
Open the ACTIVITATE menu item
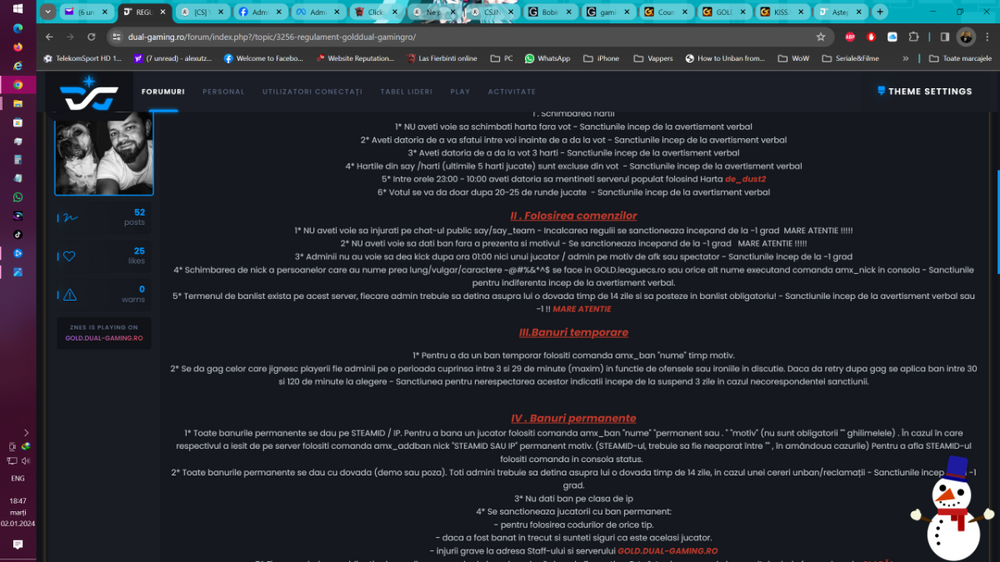(511, 92)
